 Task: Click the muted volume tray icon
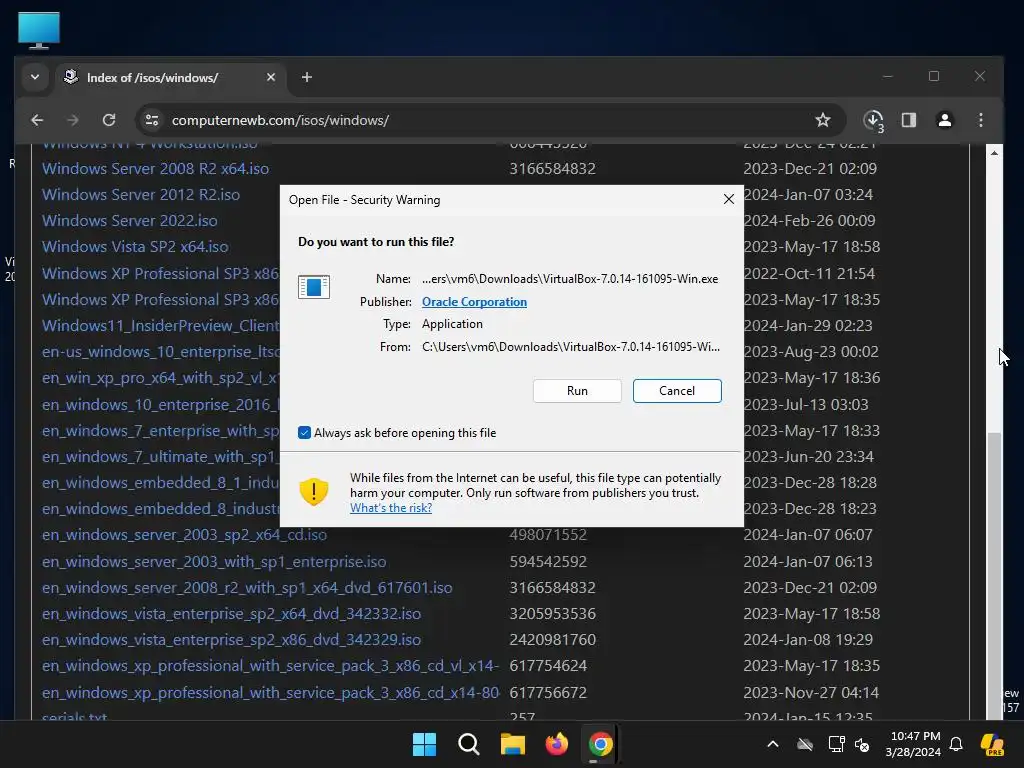pyautogui.click(x=862, y=744)
